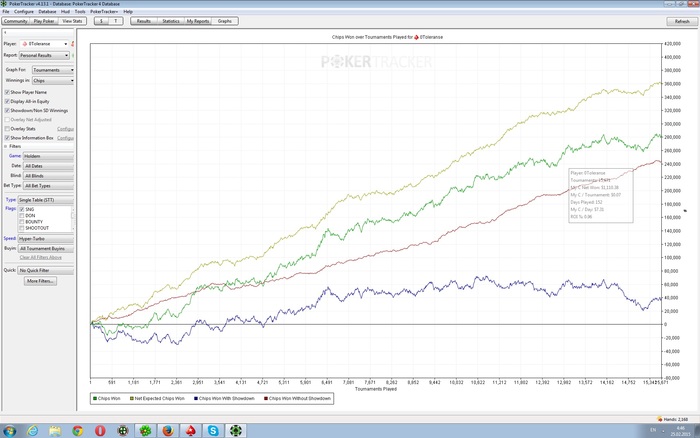Toggle Show Player Name checkbox
The width and height of the screenshot is (700, 438).
pos(7,92)
